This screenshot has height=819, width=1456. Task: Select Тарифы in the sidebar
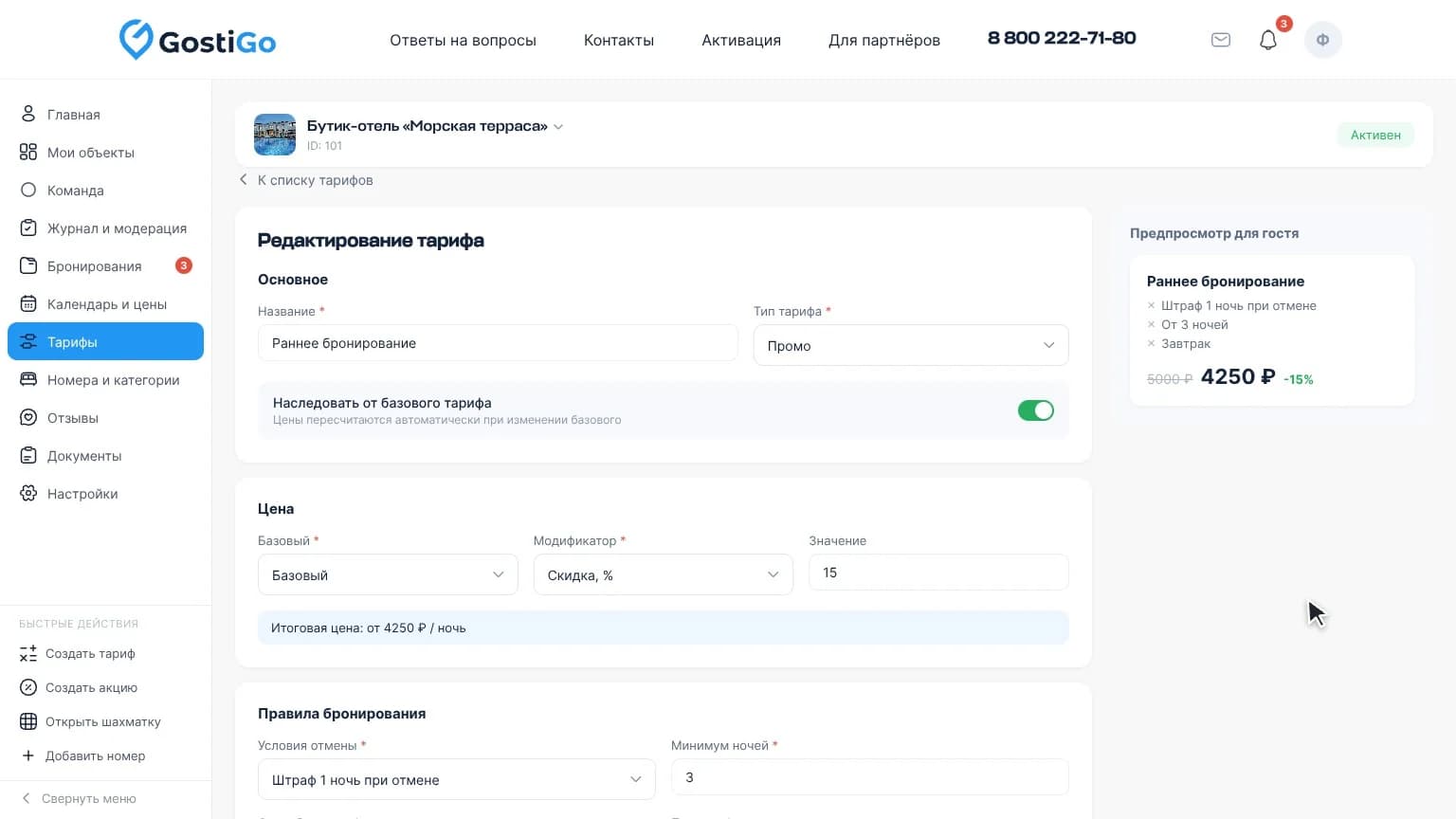105,341
